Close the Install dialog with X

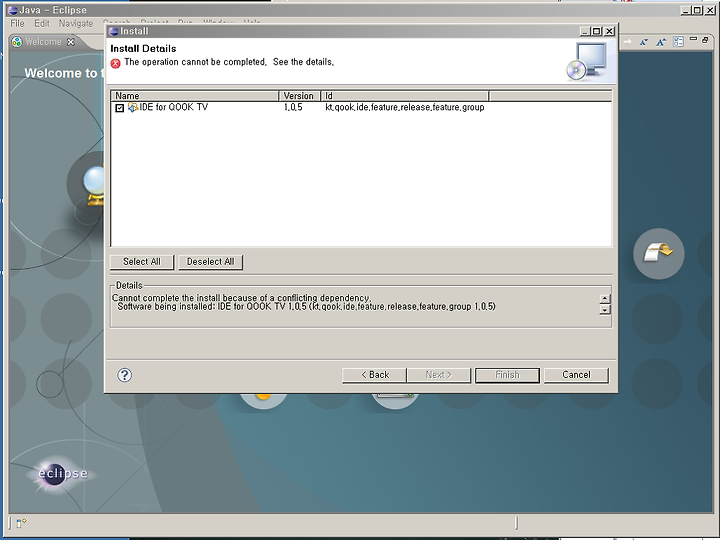click(x=609, y=31)
